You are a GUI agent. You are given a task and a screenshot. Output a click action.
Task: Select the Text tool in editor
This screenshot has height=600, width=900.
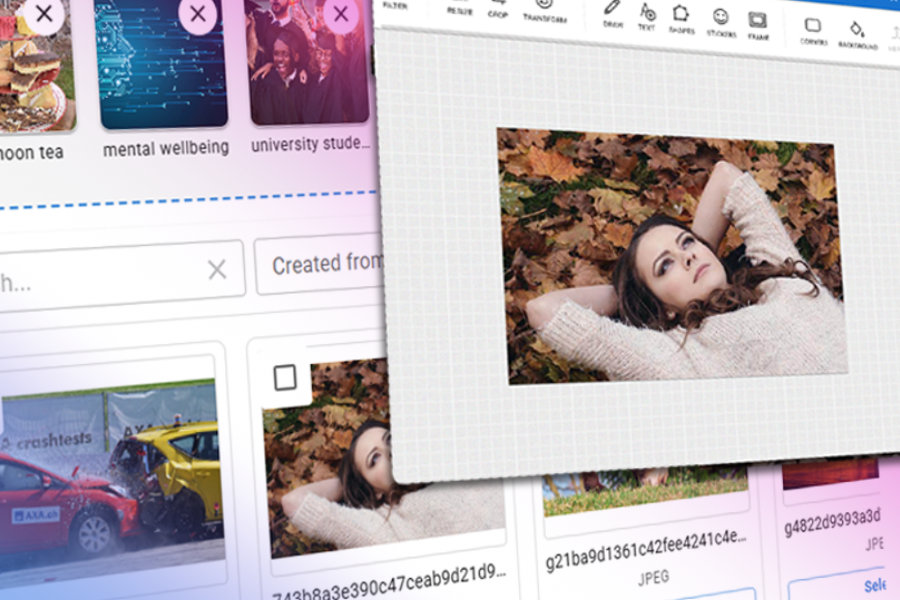point(647,16)
